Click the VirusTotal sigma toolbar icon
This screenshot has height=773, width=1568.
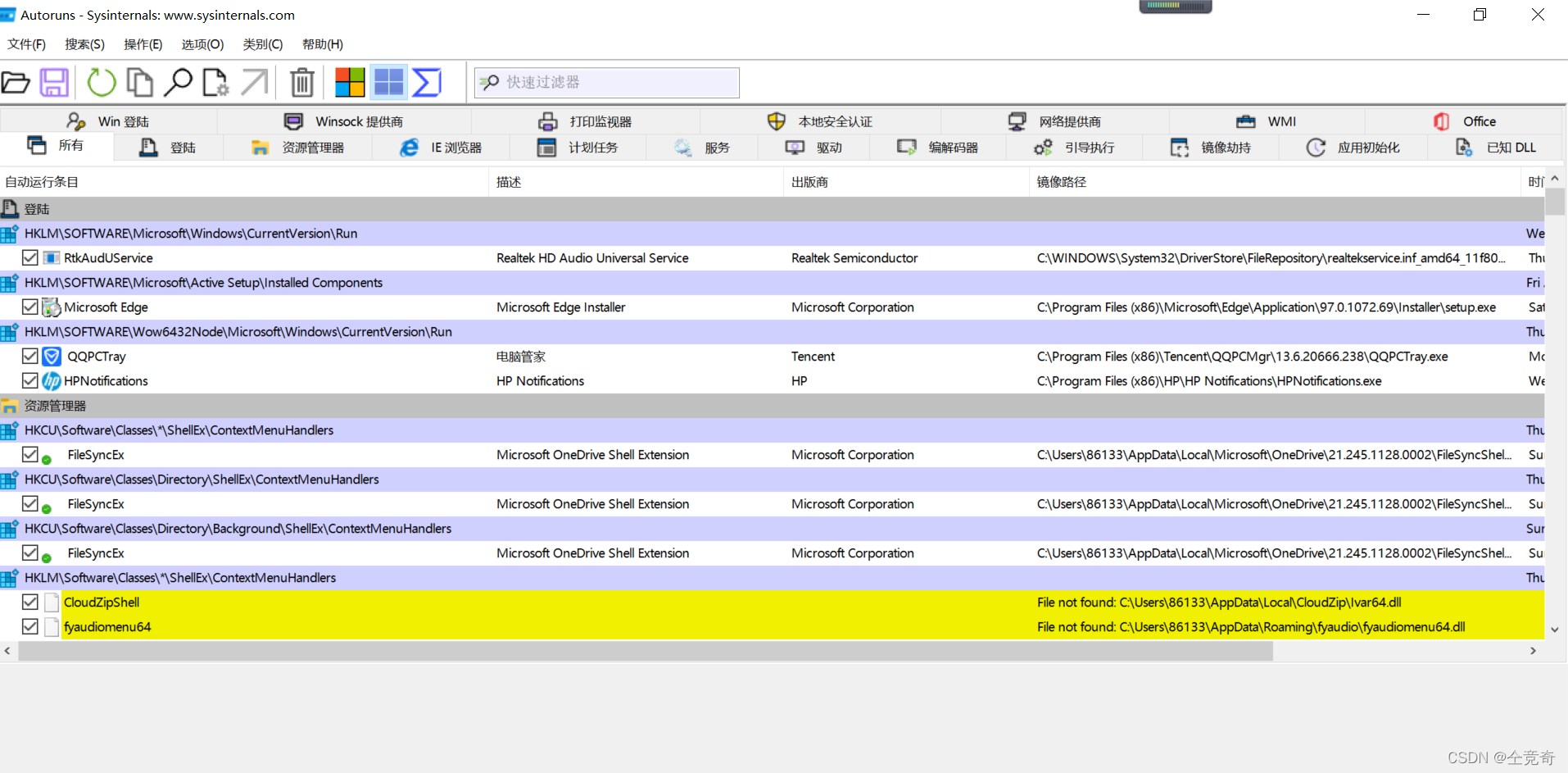(427, 82)
